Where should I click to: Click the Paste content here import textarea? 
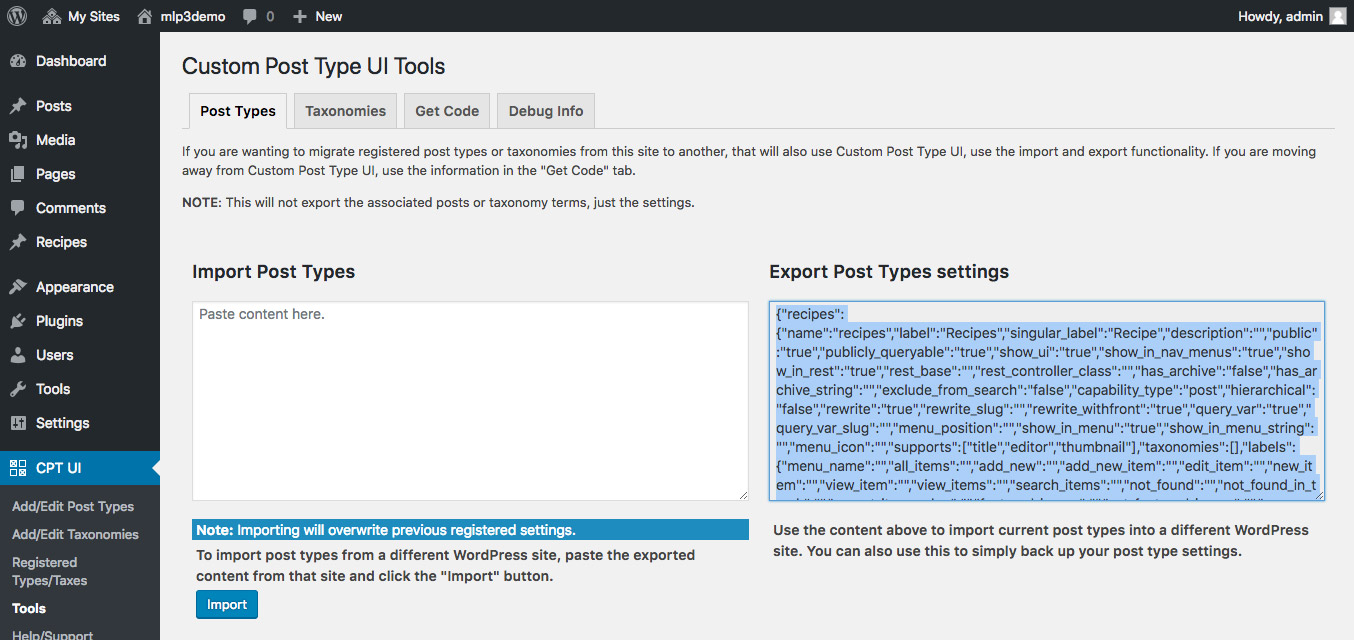pos(470,401)
